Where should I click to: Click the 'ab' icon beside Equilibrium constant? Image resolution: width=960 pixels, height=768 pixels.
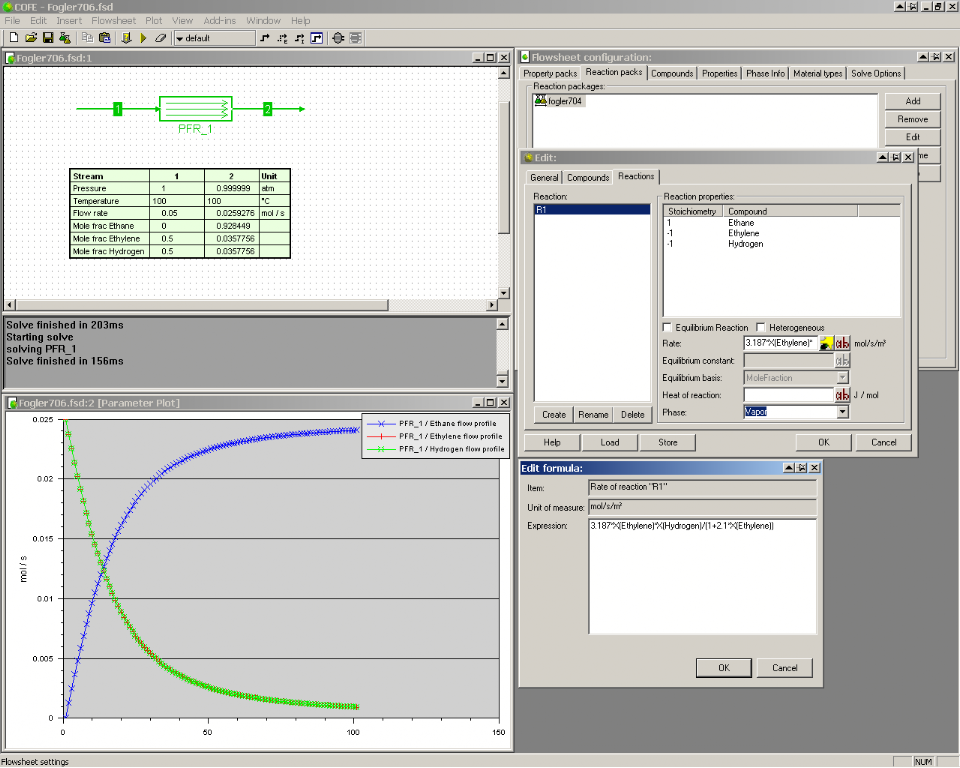click(842, 361)
